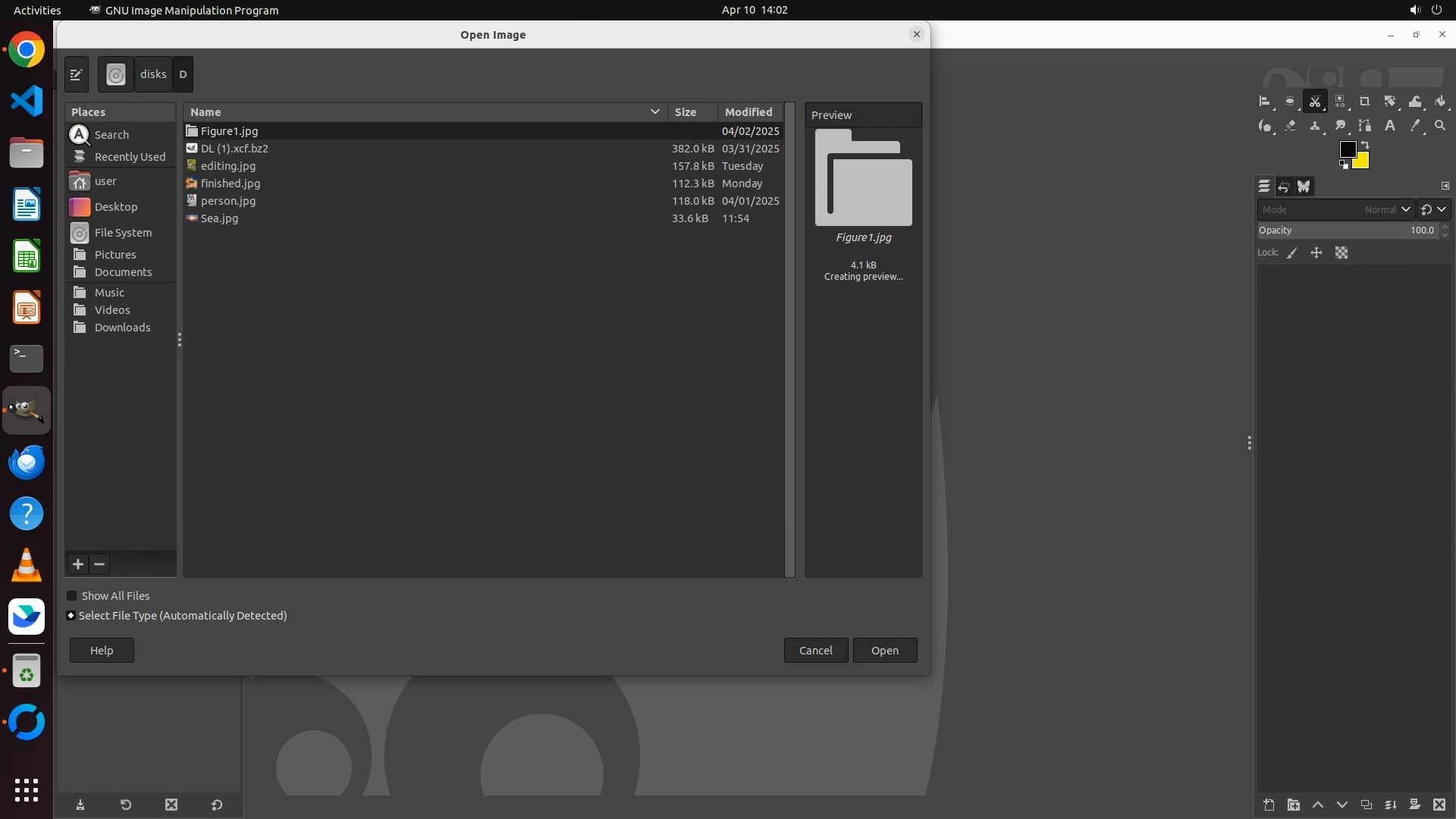The width and height of the screenshot is (1456, 819).
Task: Click the type-a-file-name pencil icon
Action: click(x=77, y=74)
